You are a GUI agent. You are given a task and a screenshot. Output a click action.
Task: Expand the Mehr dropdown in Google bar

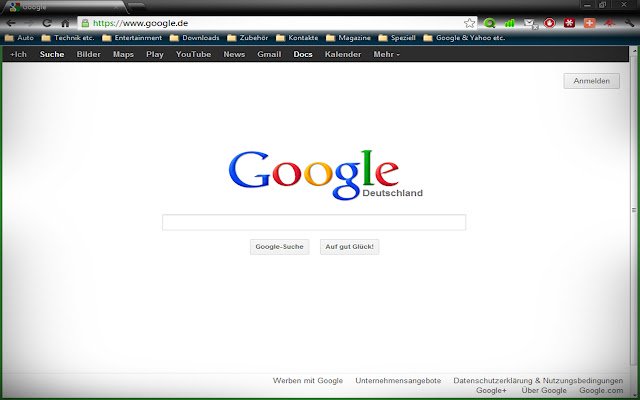click(x=387, y=54)
